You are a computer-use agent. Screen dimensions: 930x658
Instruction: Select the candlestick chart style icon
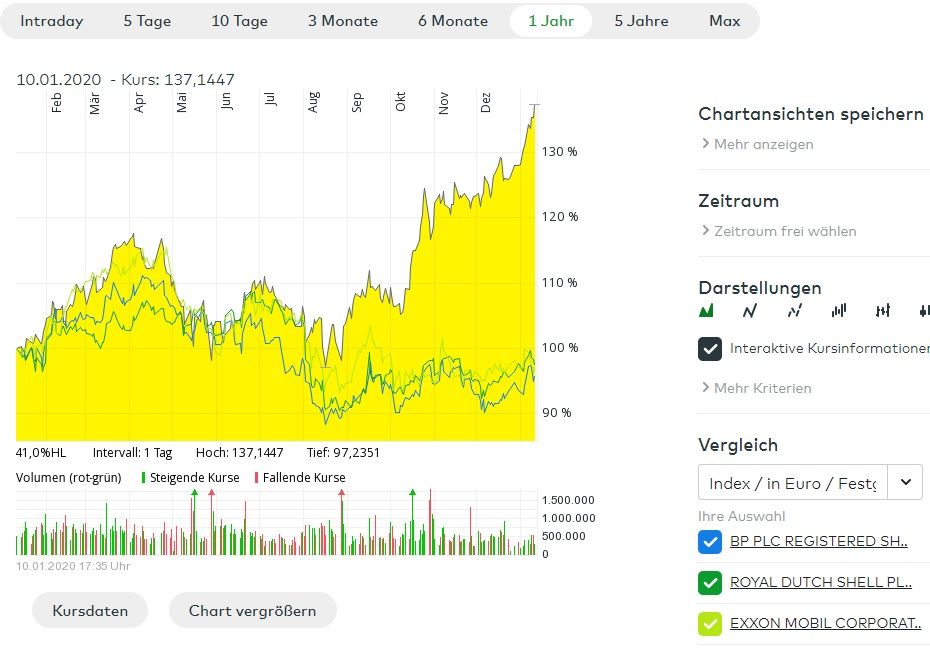click(x=923, y=311)
